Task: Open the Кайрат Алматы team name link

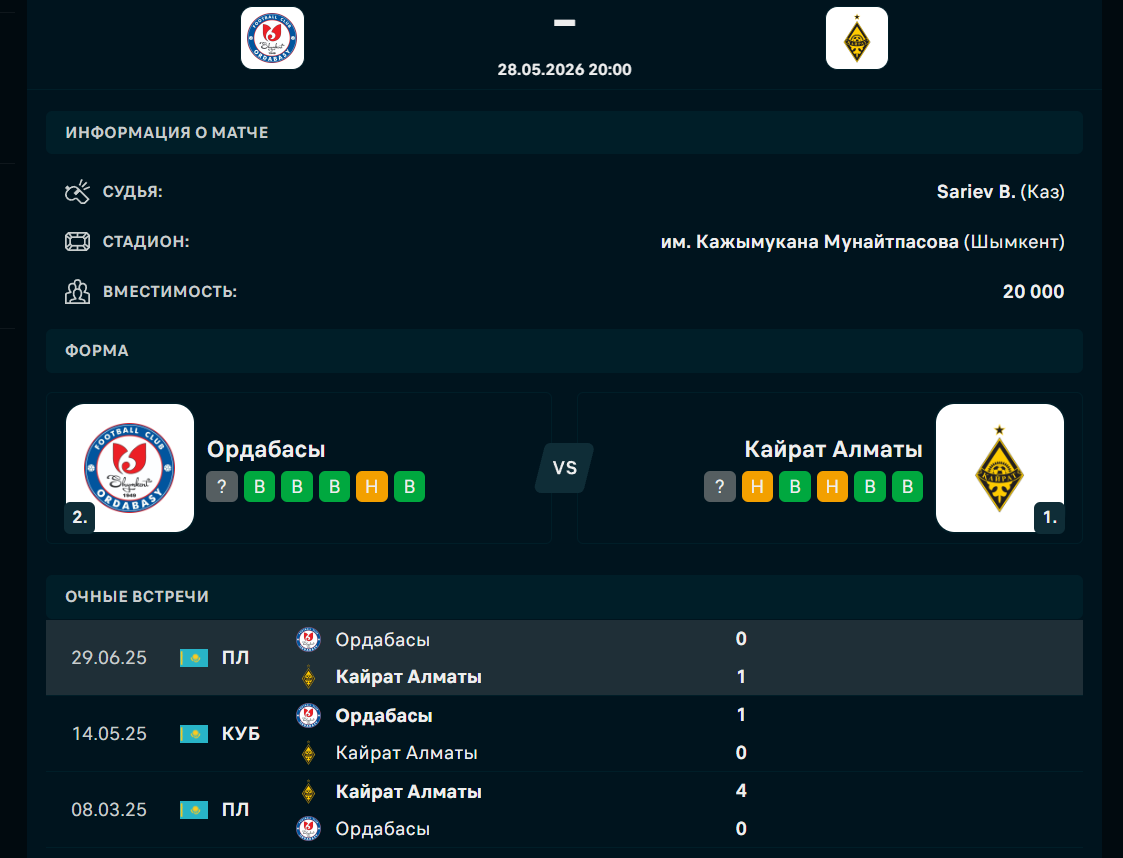Action: coord(834,449)
